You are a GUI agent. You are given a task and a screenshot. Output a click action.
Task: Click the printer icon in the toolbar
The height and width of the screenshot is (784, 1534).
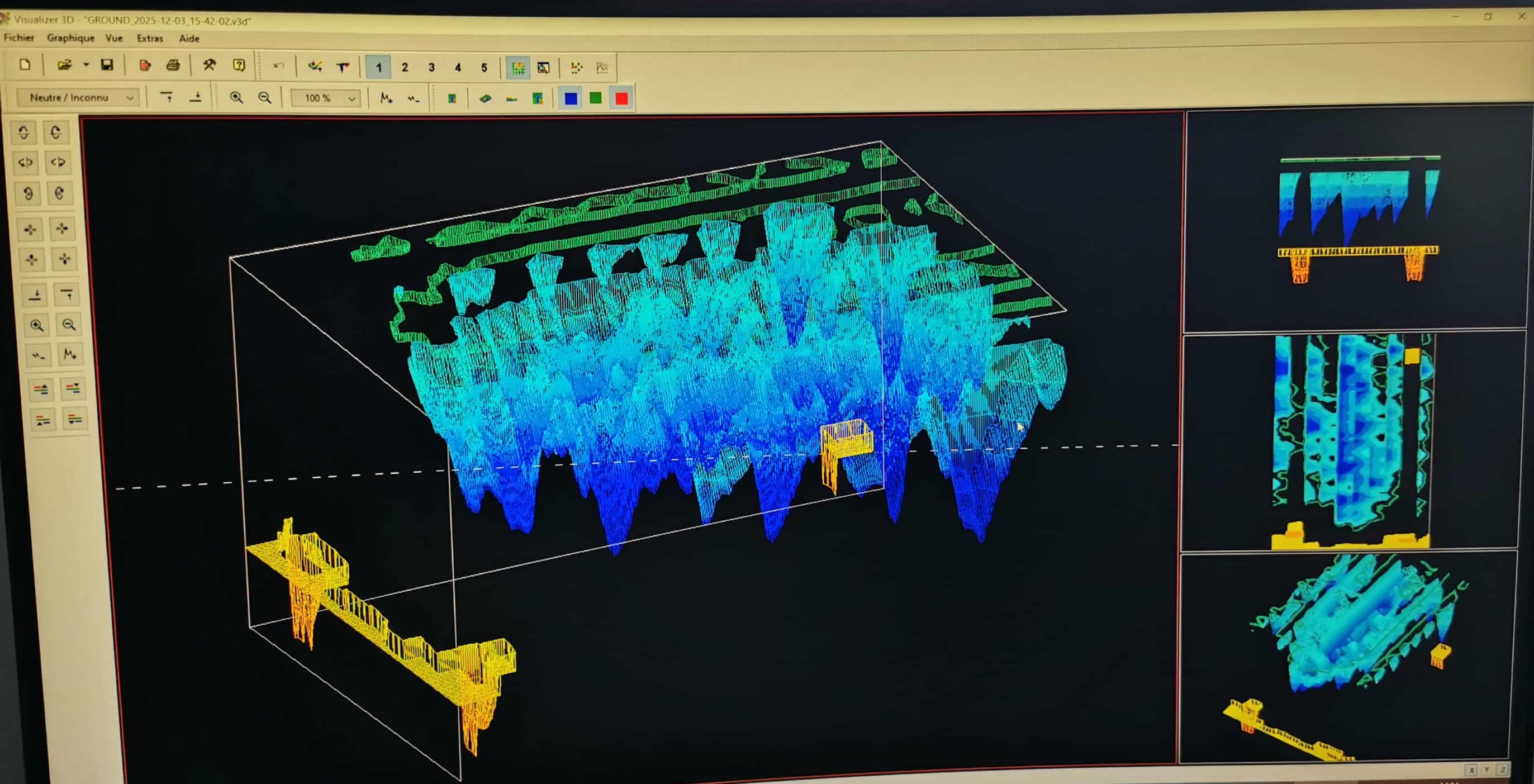(x=173, y=65)
